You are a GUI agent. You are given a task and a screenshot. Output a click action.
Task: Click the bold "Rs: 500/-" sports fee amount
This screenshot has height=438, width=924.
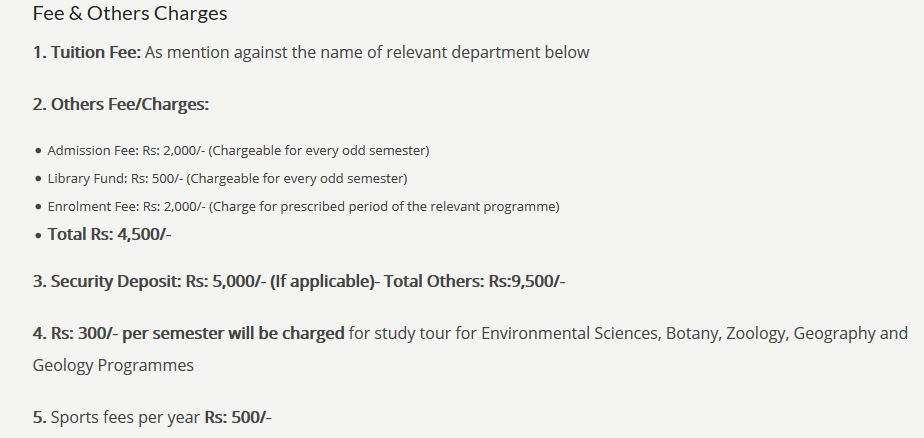point(238,417)
